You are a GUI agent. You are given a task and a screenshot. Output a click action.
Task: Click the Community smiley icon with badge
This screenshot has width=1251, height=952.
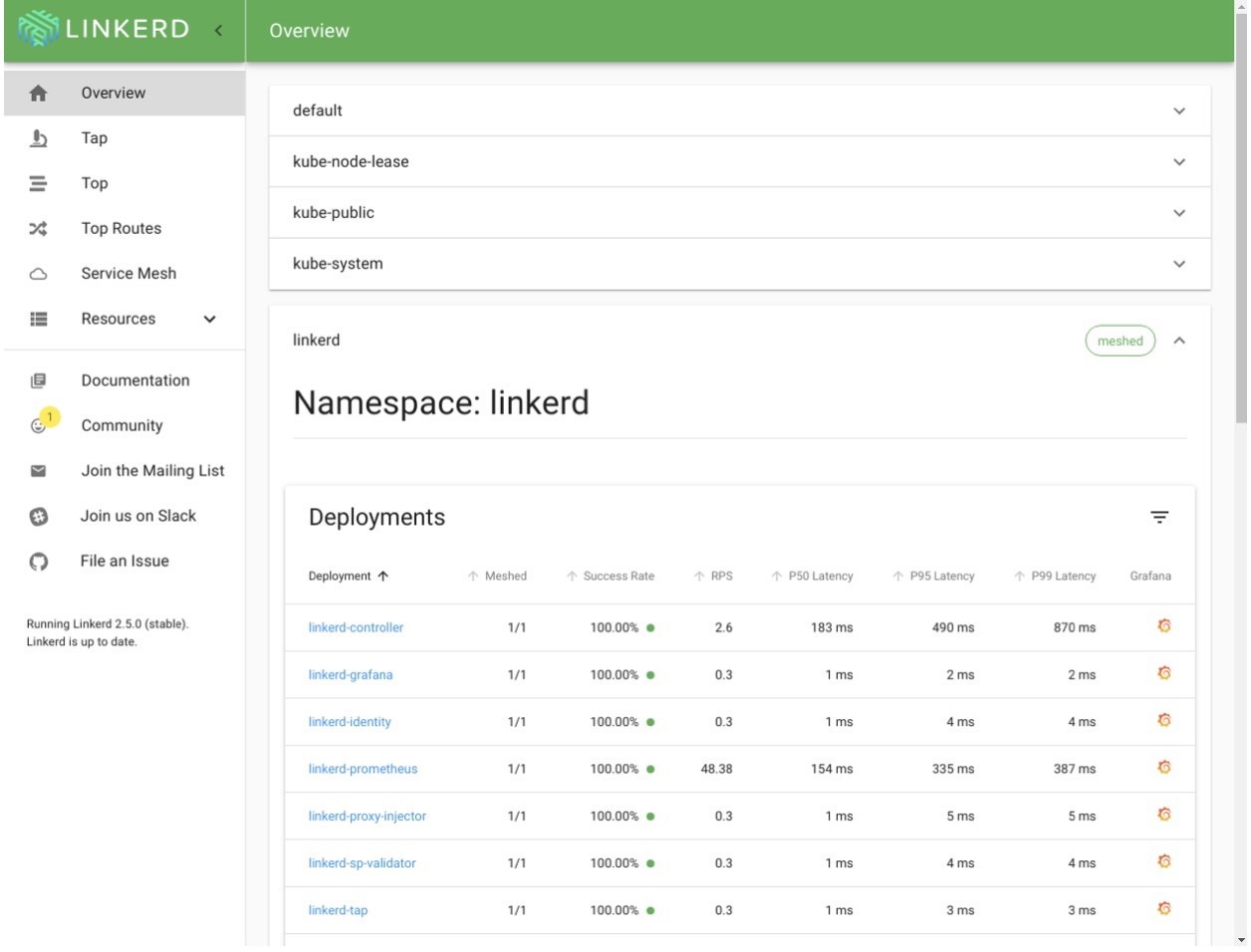click(x=40, y=423)
